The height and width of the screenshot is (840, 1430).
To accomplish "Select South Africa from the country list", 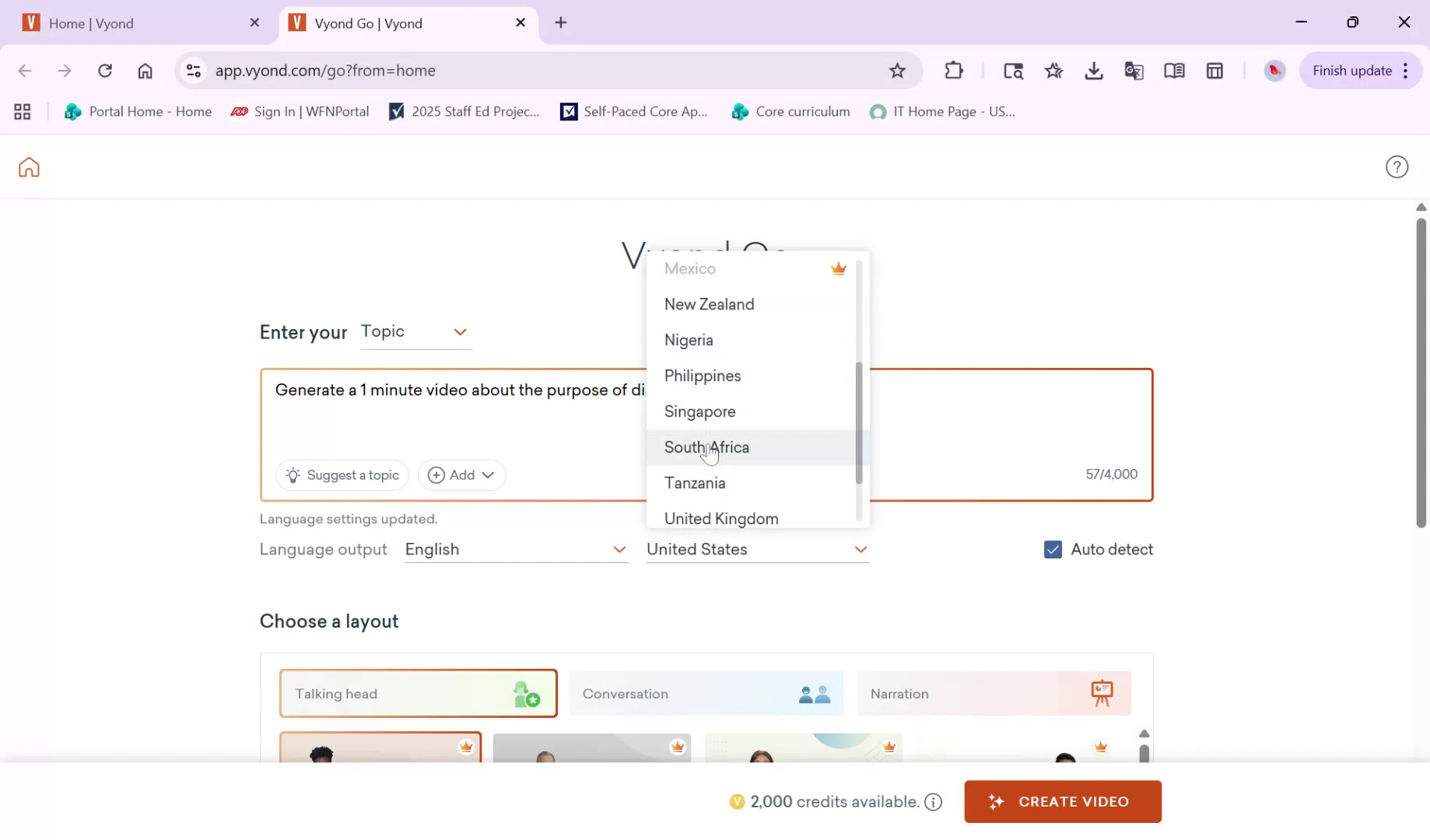I will (x=706, y=447).
